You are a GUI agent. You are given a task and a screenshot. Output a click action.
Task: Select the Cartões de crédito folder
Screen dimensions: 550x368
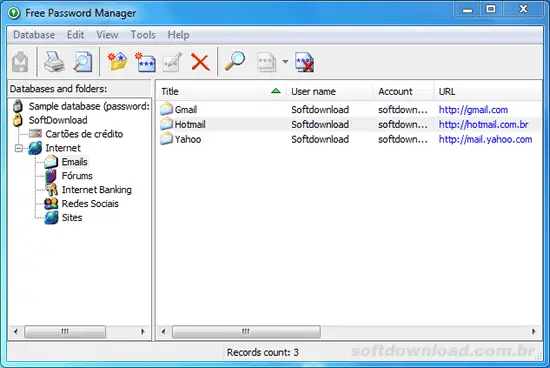pyautogui.click(x=84, y=134)
